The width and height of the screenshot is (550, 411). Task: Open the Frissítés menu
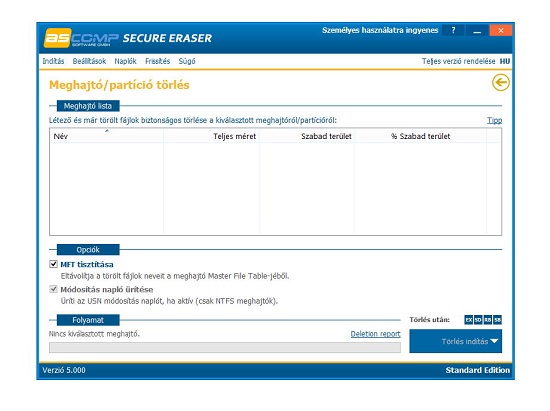[x=157, y=61]
